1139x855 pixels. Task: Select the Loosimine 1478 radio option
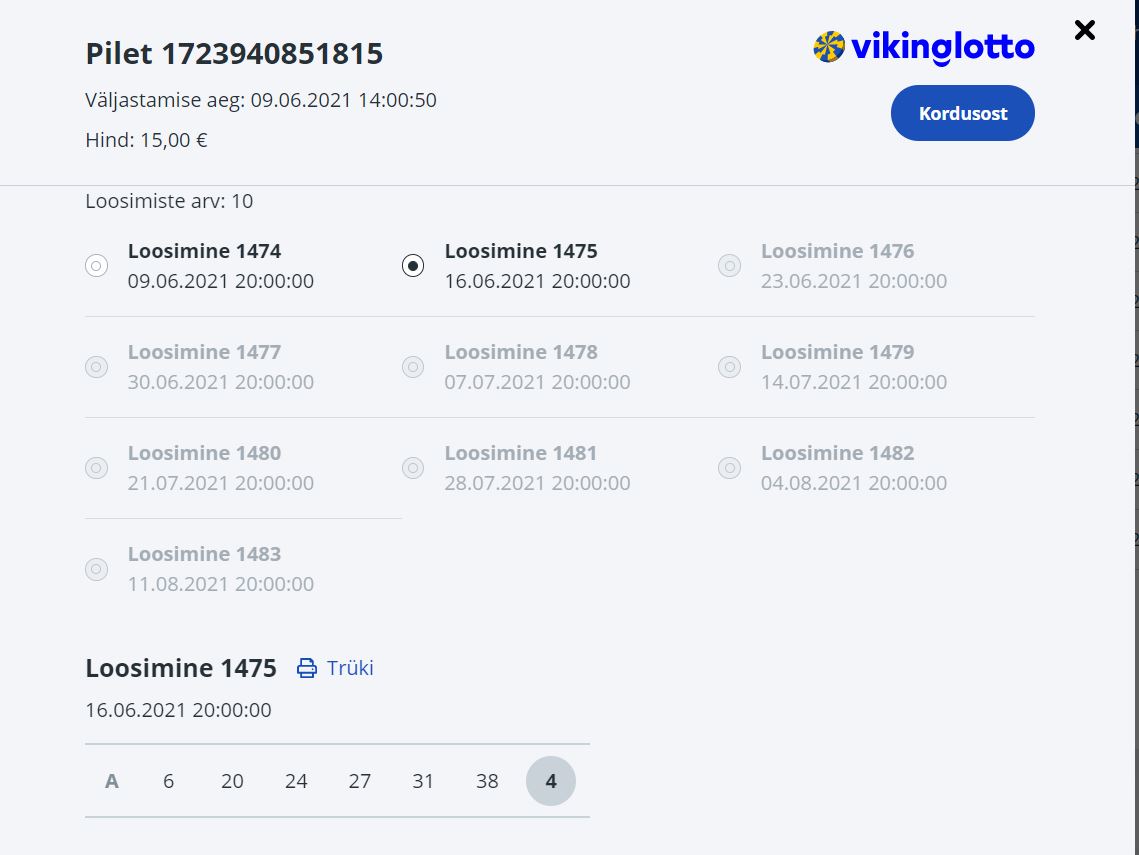(x=413, y=367)
